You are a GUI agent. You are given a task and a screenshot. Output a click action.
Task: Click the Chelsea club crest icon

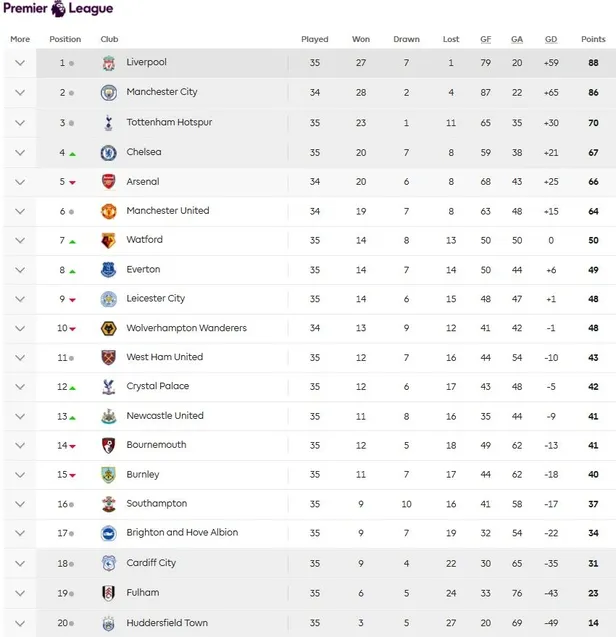coord(108,153)
